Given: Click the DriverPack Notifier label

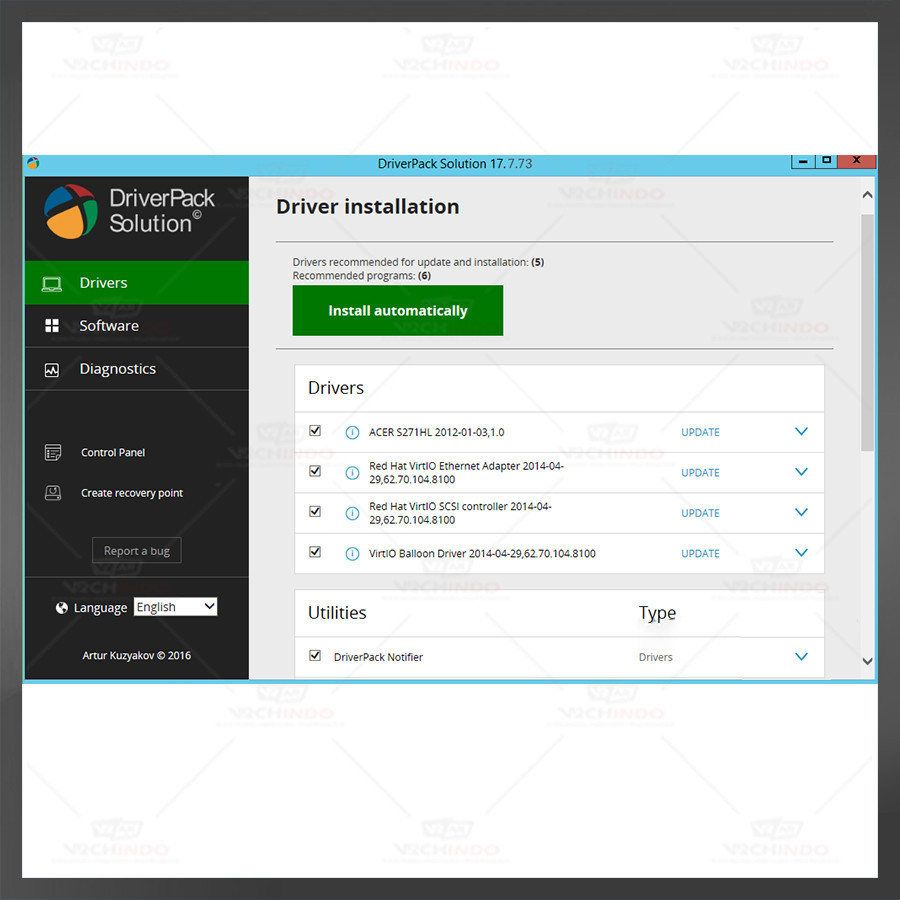Looking at the screenshot, I should pos(378,657).
